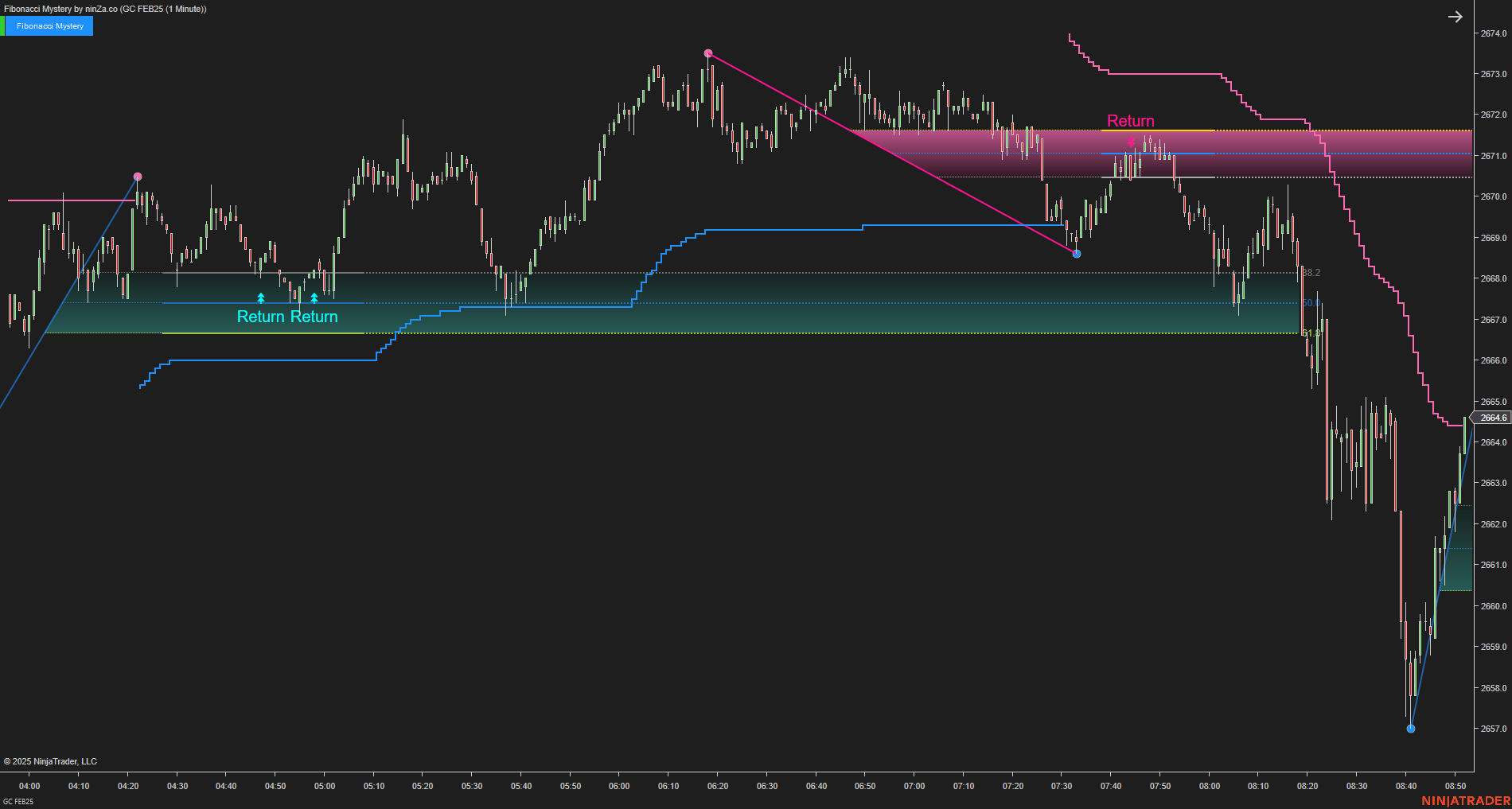Click the 50.0 Fibonacci level label
This screenshot has height=809, width=1512.
point(1311,302)
